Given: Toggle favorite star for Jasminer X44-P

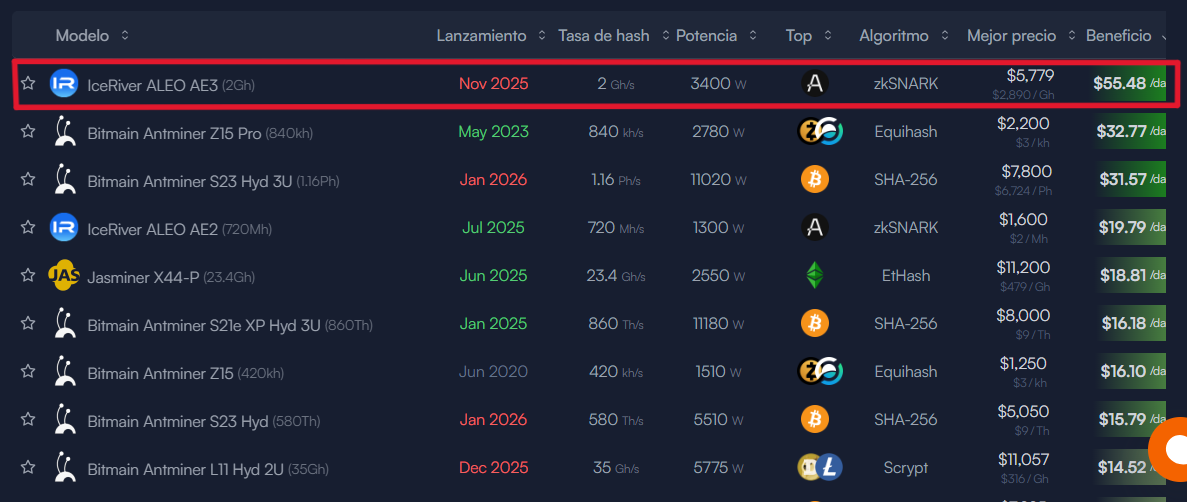Looking at the screenshot, I should [28, 276].
